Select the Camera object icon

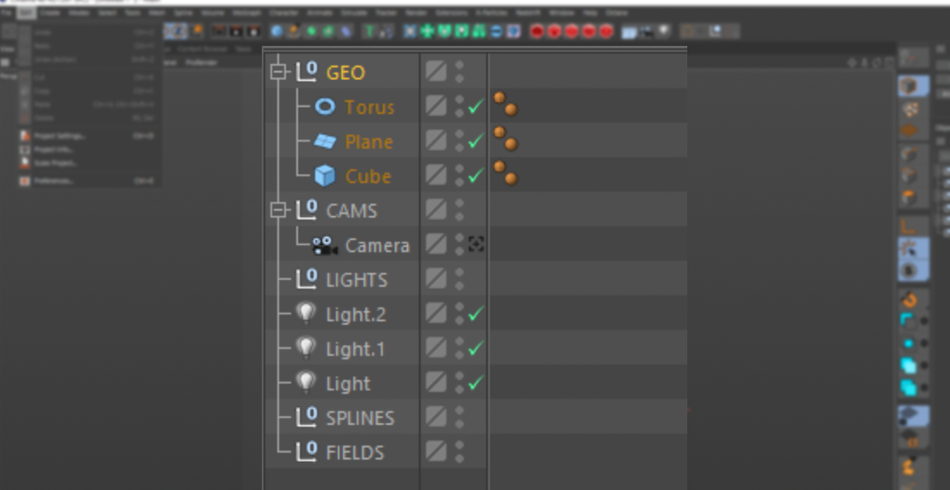coord(325,245)
